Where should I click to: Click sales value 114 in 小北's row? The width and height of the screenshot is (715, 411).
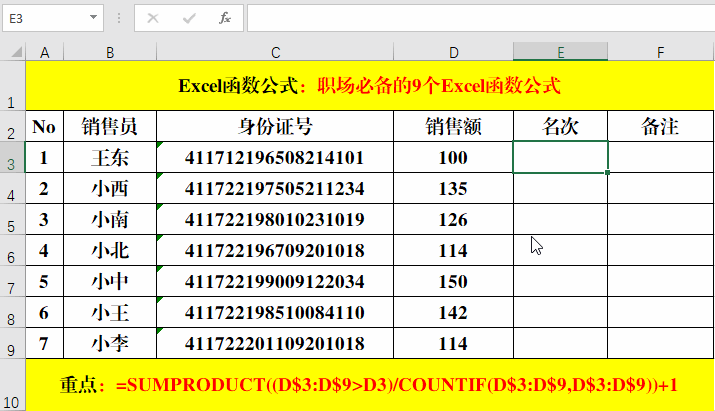[x=453, y=250]
